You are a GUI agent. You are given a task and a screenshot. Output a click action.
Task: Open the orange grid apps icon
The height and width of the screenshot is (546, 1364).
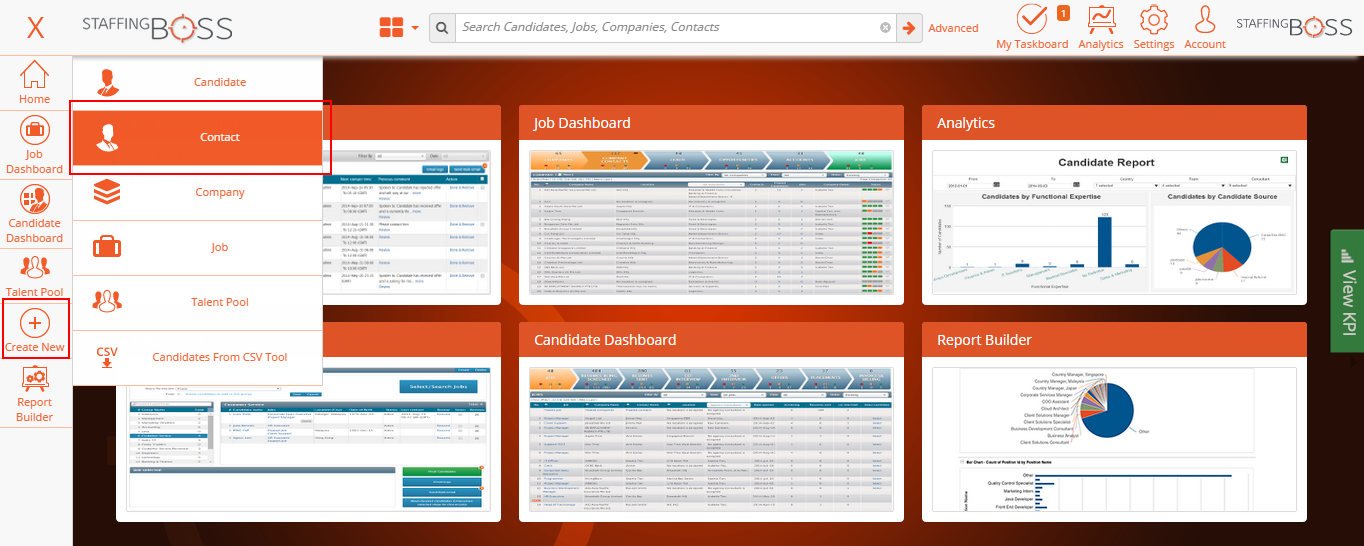click(392, 28)
